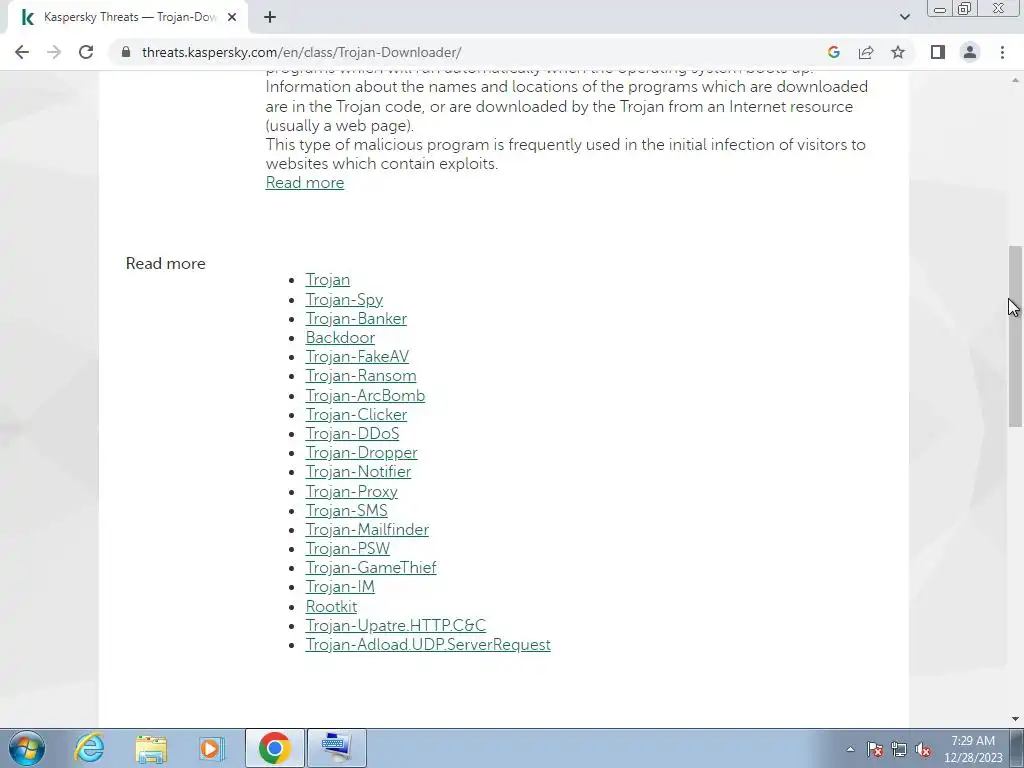1024x768 pixels.
Task: Open the Backdoor link
Action: pos(340,337)
